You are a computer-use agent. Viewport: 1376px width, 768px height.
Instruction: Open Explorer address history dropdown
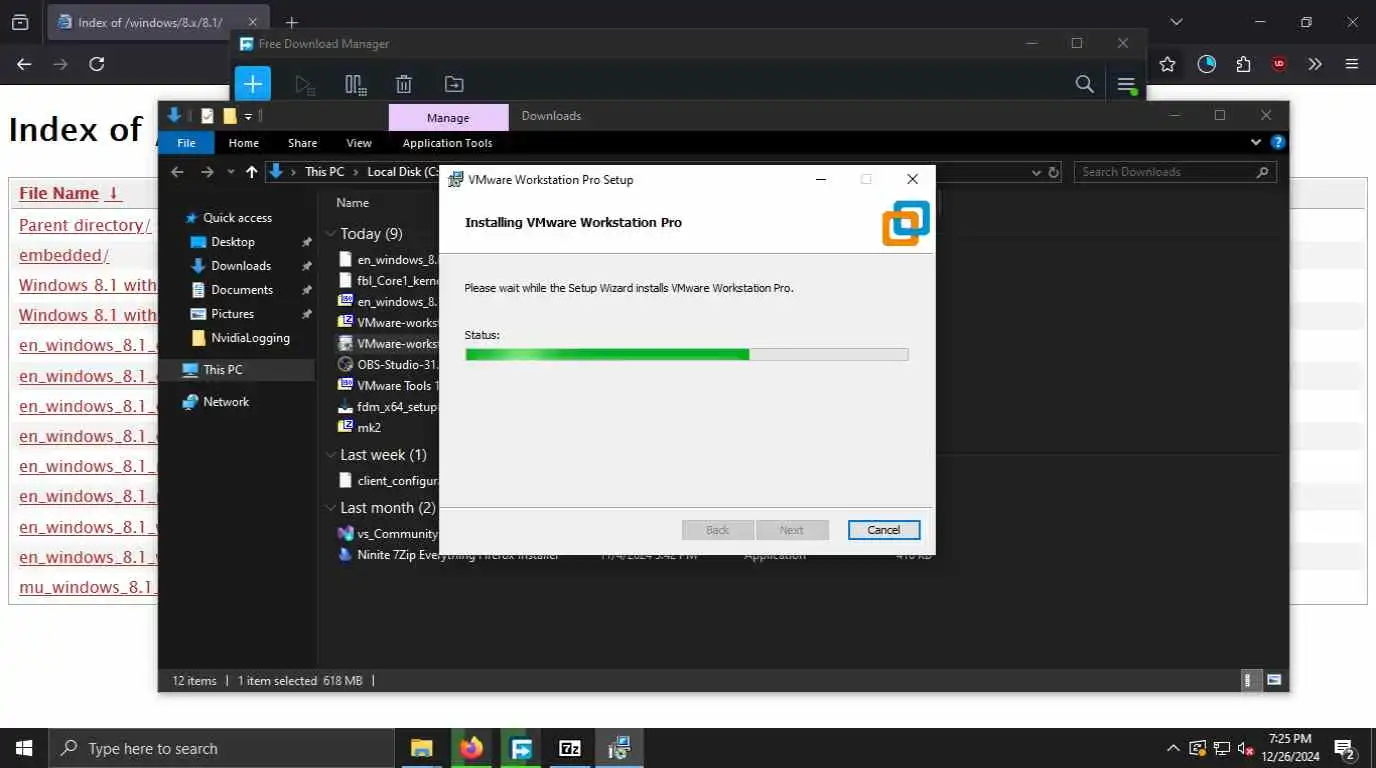(1036, 172)
